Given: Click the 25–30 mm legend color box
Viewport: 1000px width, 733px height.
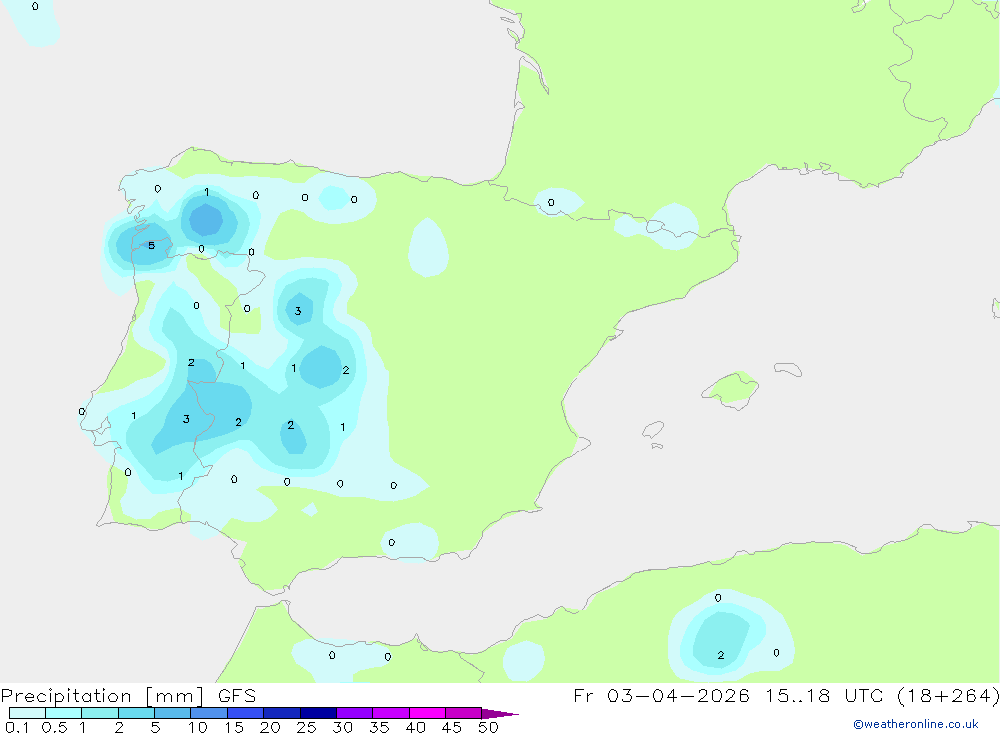Looking at the screenshot, I should (x=318, y=713).
